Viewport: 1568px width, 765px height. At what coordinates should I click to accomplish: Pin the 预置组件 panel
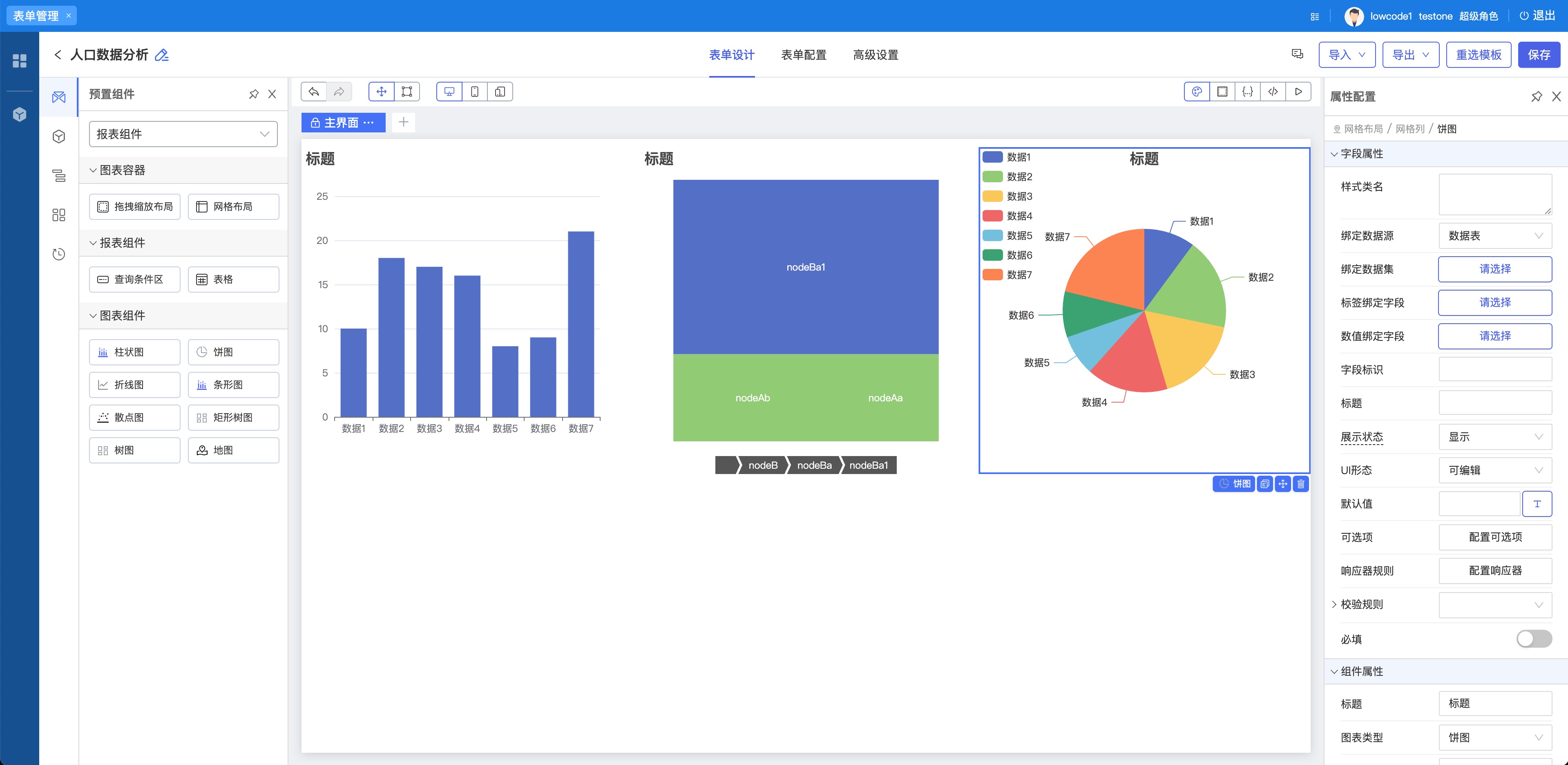pyautogui.click(x=254, y=94)
